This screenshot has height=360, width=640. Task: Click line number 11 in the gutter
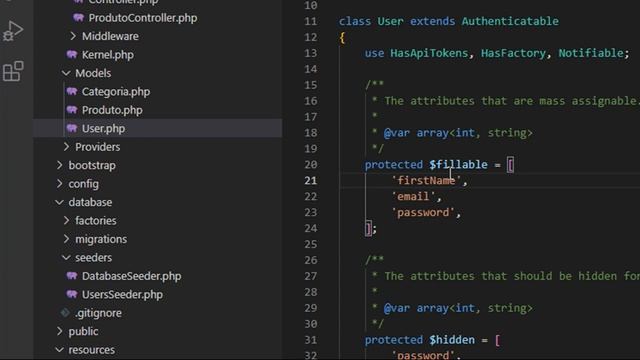point(311,21)
